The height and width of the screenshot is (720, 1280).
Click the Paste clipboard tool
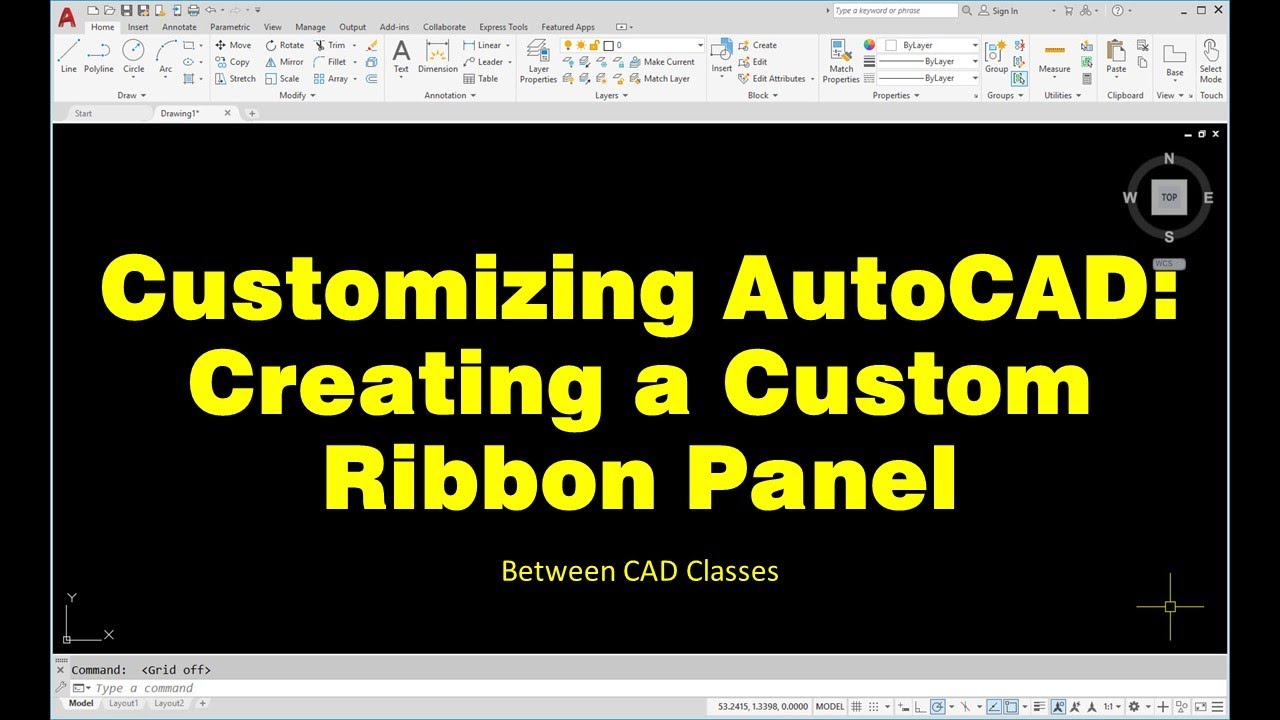pos(1116,58)
